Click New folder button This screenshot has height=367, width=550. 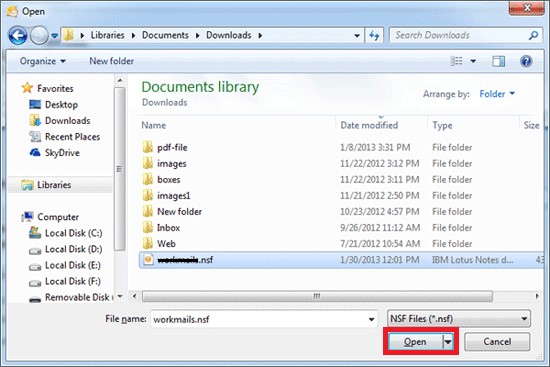pos(112,61)
